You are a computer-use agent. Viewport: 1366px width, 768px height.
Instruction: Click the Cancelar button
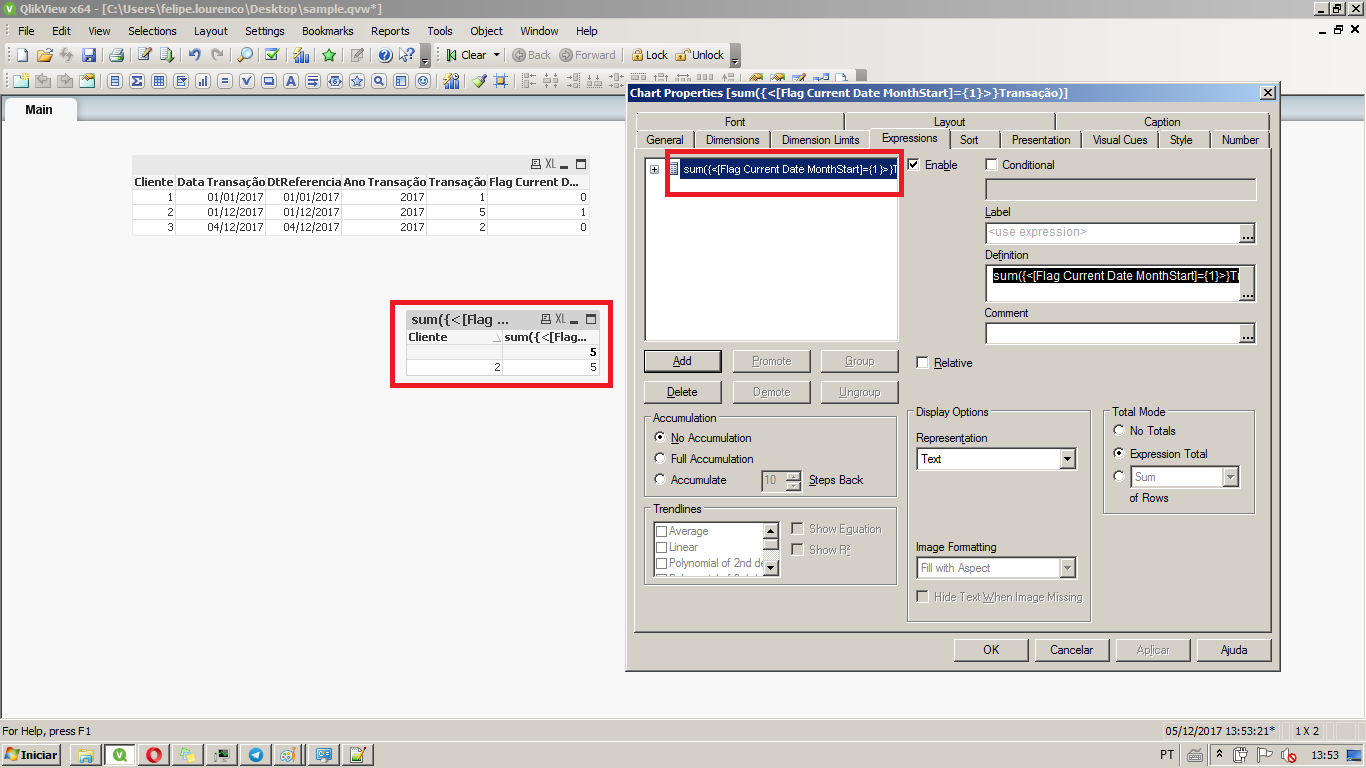point(1072,650)
